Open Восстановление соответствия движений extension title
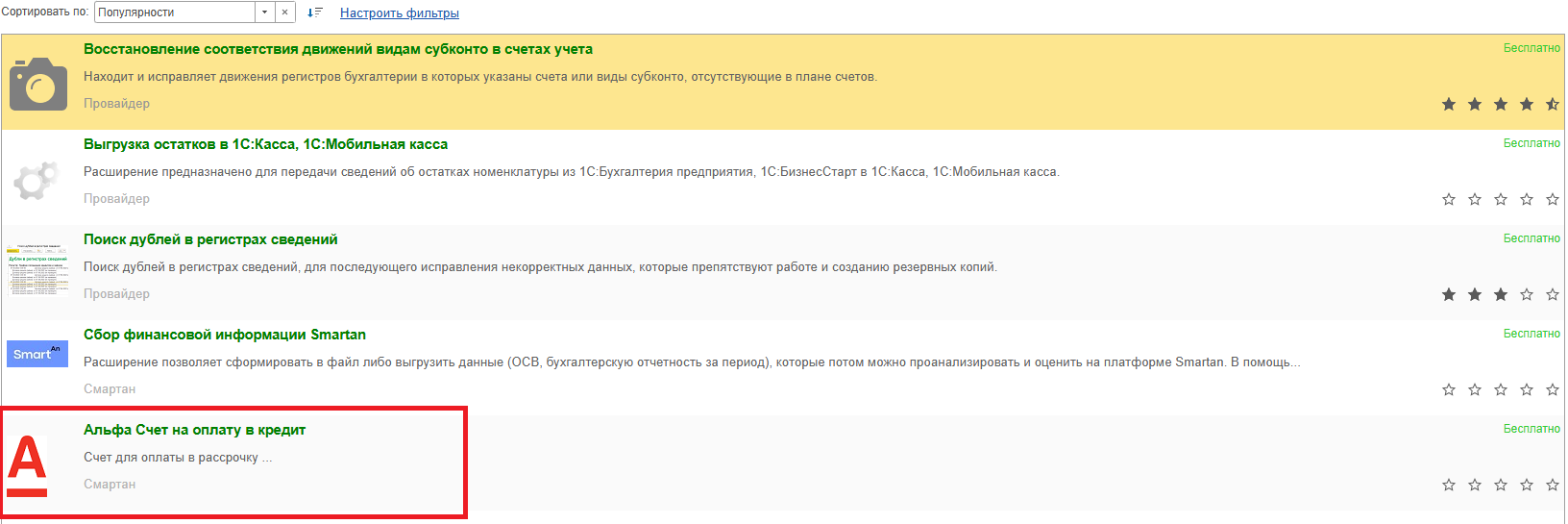This screenshot has width=1568, height=524. (338, 49)
